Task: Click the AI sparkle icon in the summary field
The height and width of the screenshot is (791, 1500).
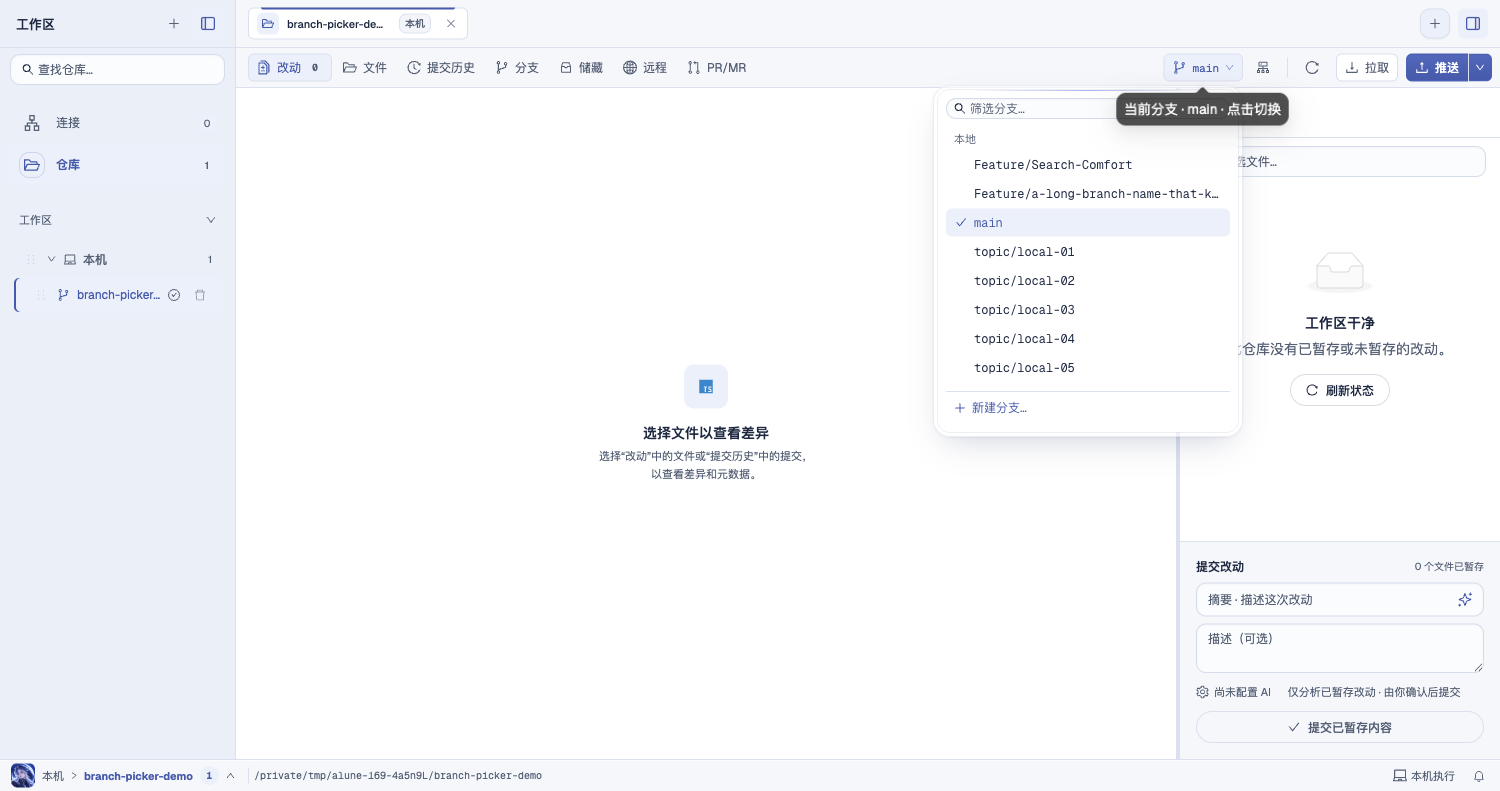Action: [x=1465, y=600]
